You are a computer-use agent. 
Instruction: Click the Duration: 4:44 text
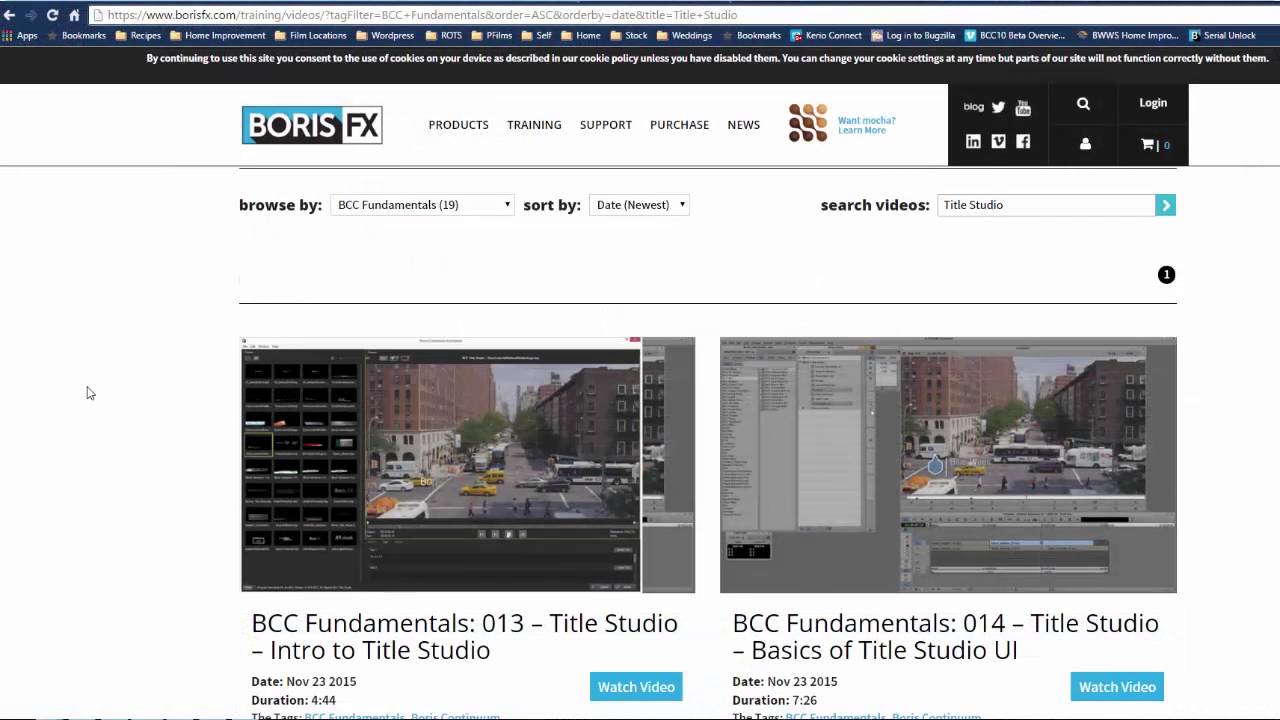click(294, 700)
